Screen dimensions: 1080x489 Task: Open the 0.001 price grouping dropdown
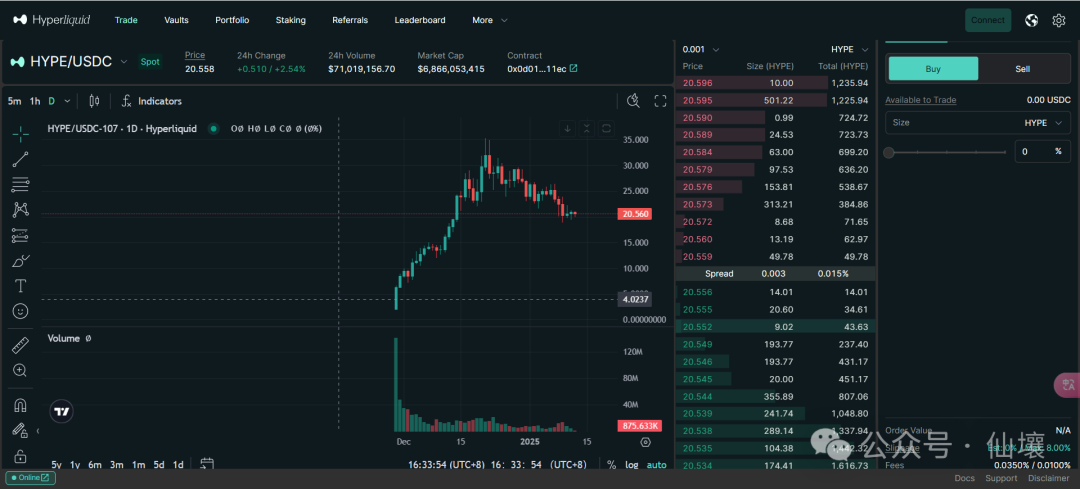pyautogui.click(x=701, y=50)
